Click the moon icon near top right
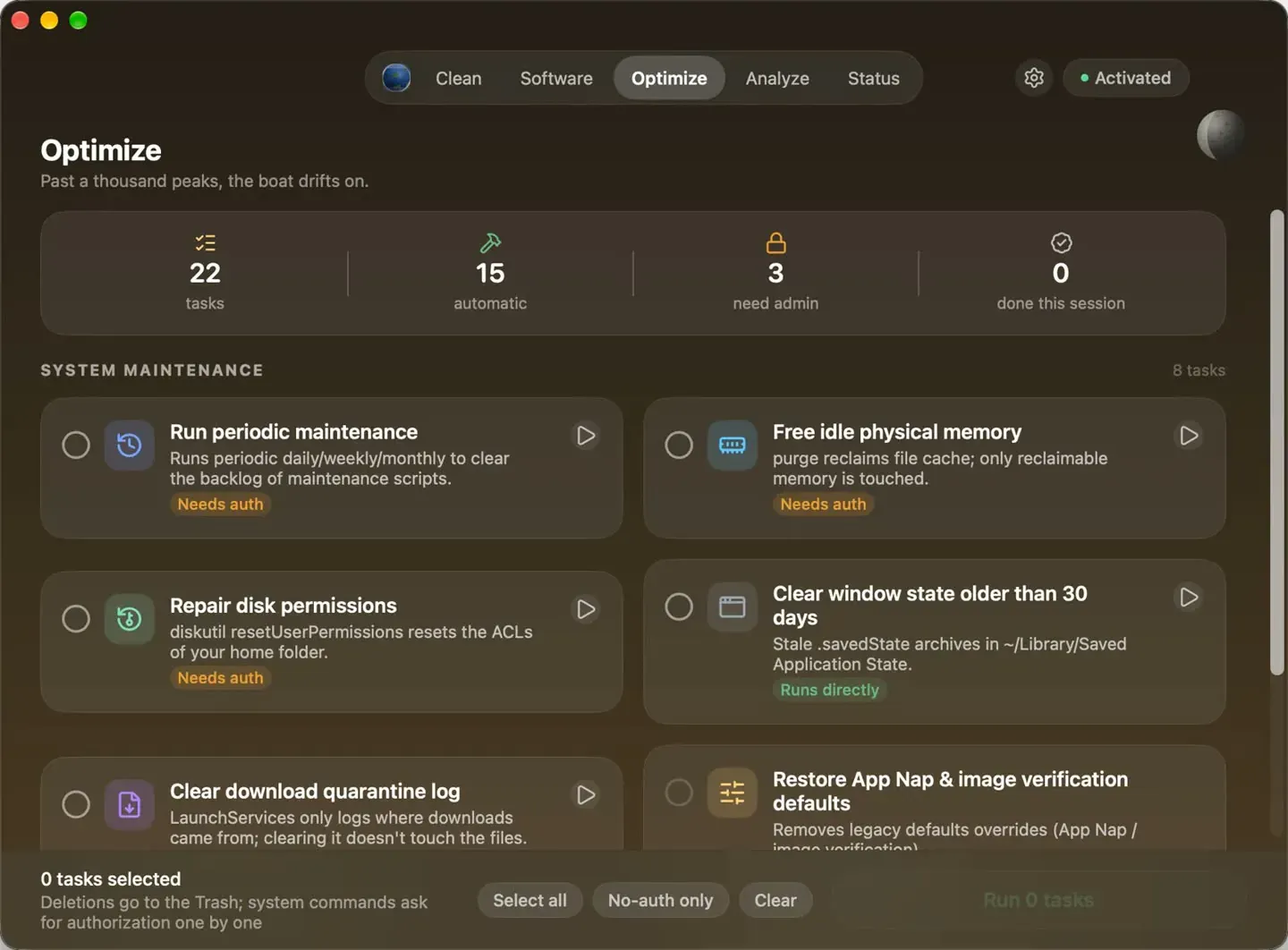The width and height of the screenshot is (1288, 950). 1221,134
